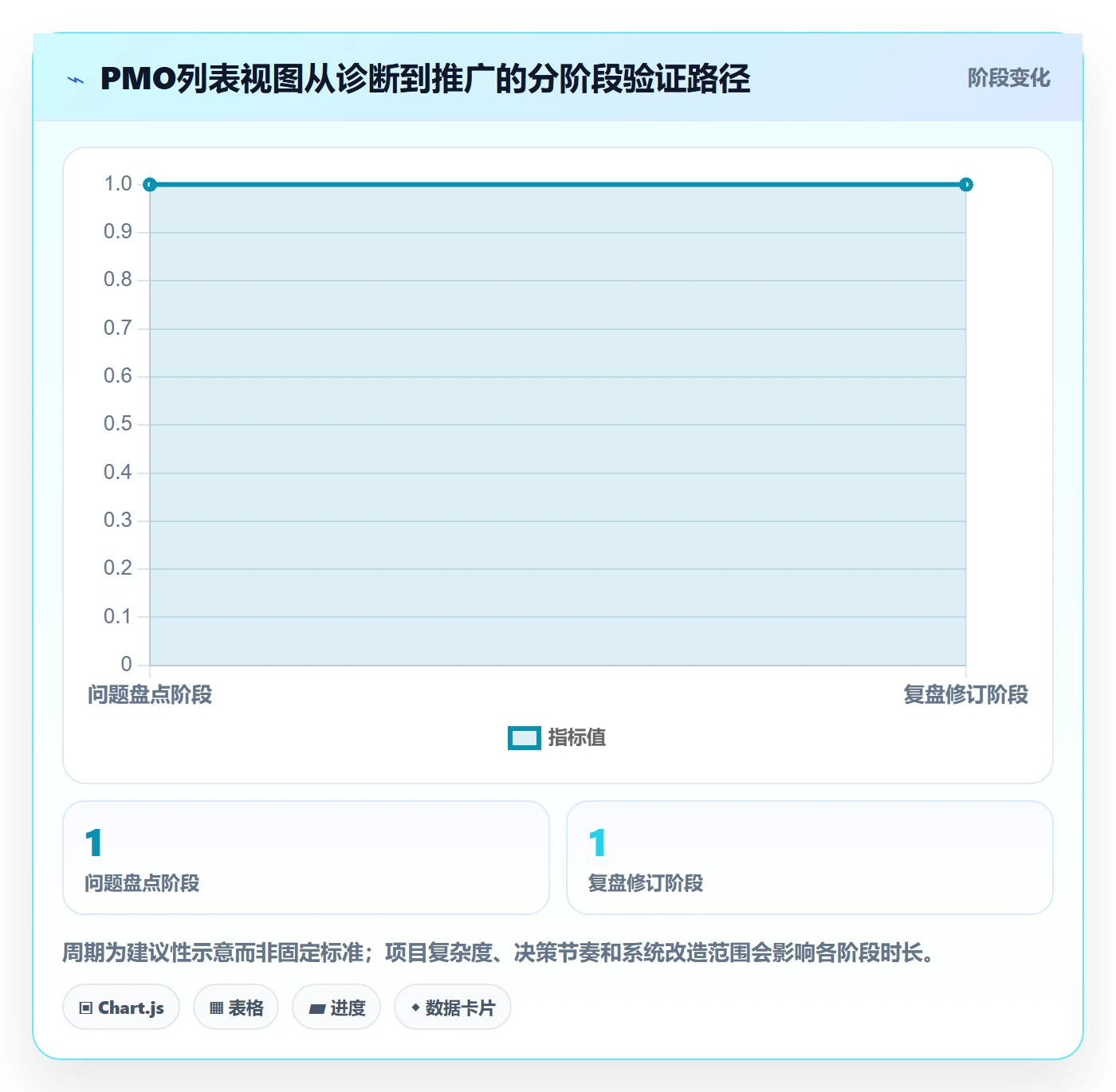Click the 进度 tag chip
This screenshot has height=1092, width=1116.
pos(336,1008)
